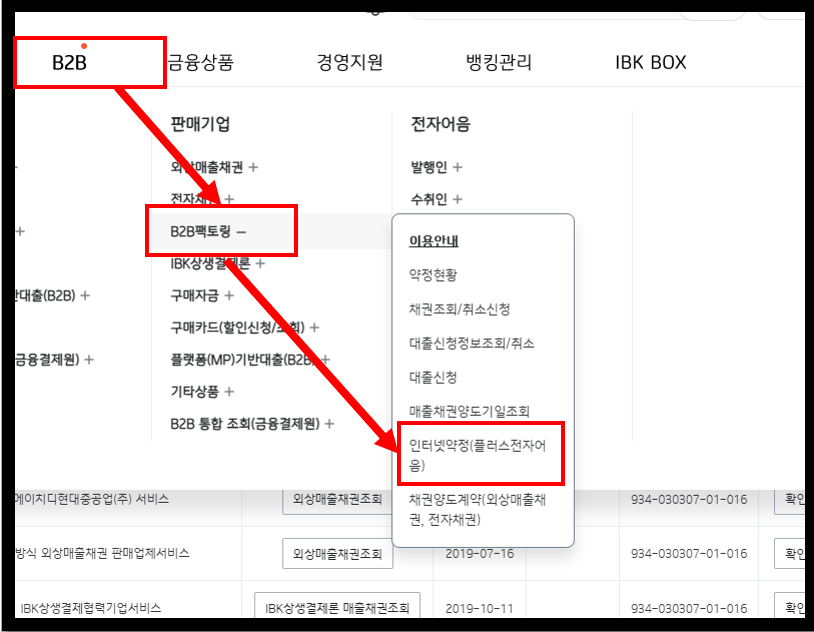The width and height of the screenshot is (814, 632).
Task: Open the 경영지원 top menu
Action: (x=349, y=62)
